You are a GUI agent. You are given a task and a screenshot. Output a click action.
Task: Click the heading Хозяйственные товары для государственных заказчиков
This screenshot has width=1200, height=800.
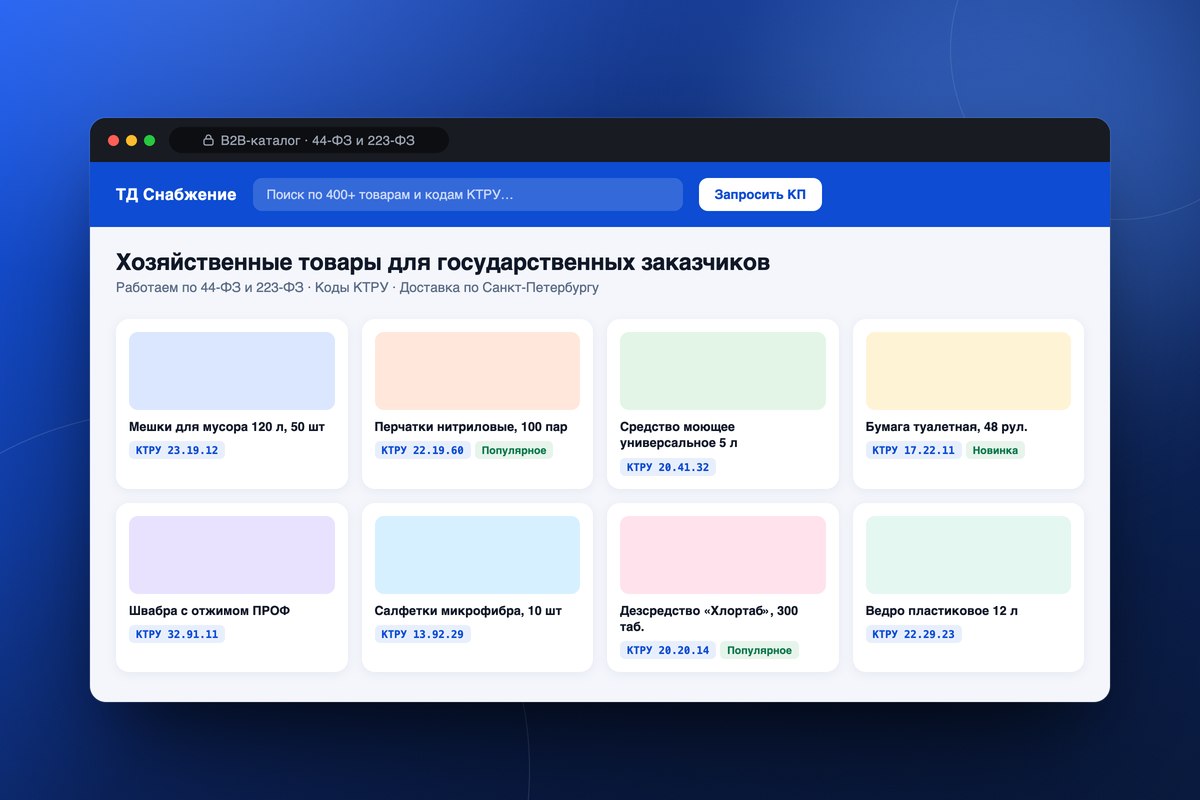pyautogui.click(x=443, y=262)
